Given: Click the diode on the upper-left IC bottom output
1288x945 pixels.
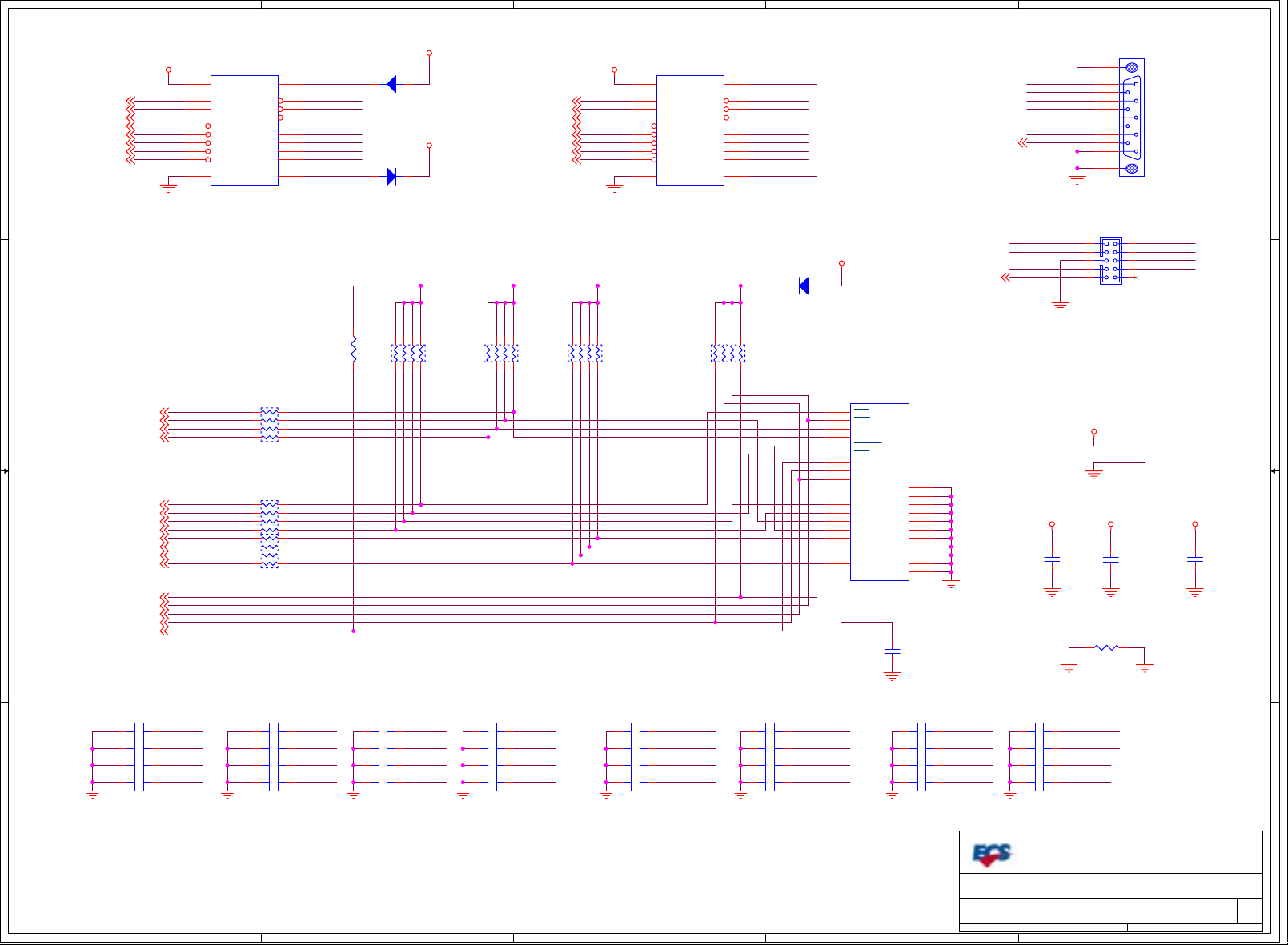Looking at the screenshot, I should 391,177.
